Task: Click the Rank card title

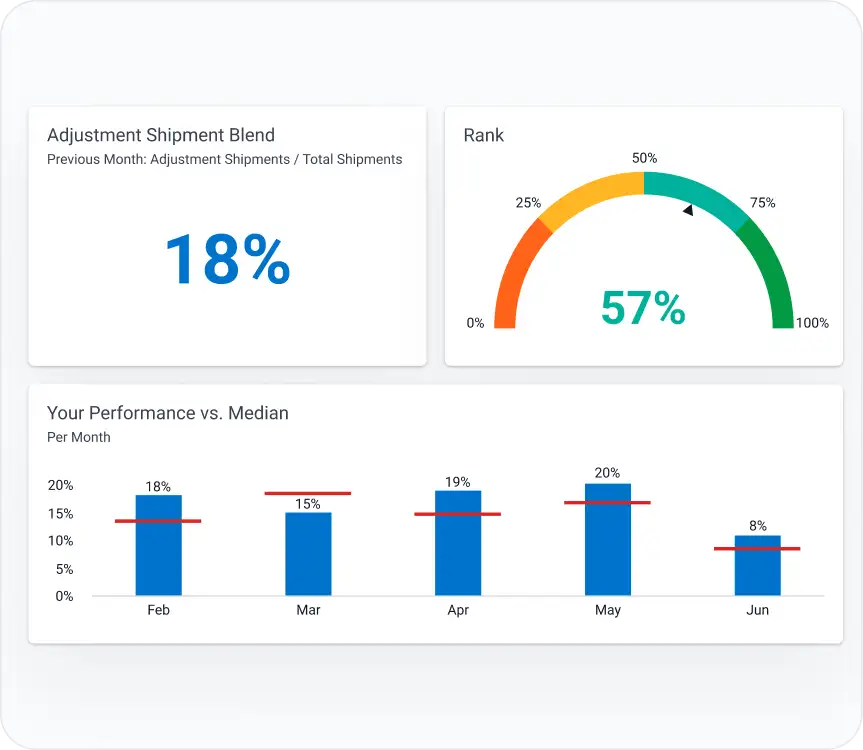Action: (x=484, y=135)
